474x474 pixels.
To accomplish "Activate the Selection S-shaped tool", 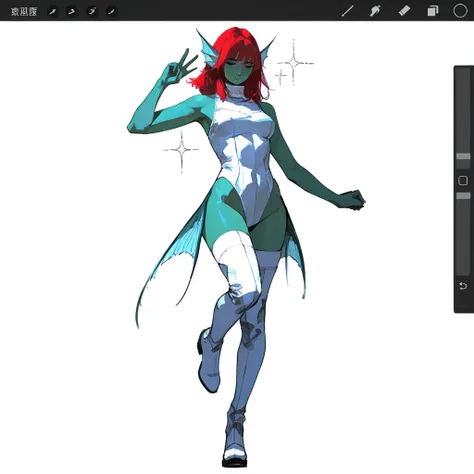I will click(x=92, y=12).
